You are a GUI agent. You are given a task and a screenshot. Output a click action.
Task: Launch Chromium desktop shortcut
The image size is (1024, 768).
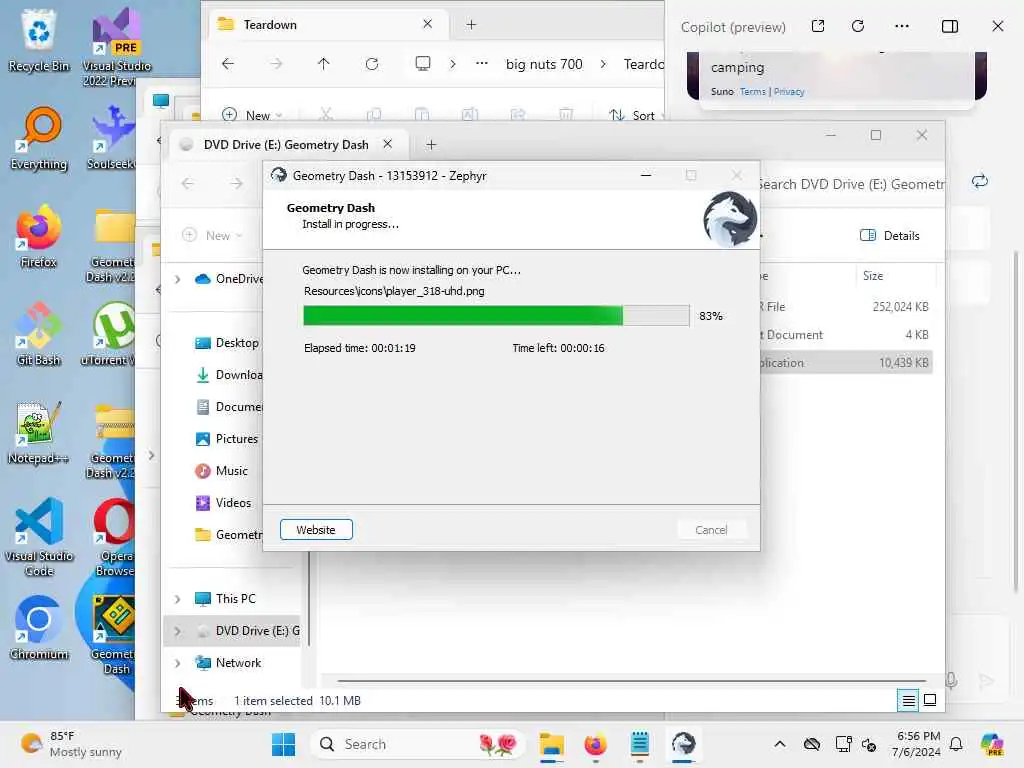(39, 628)
